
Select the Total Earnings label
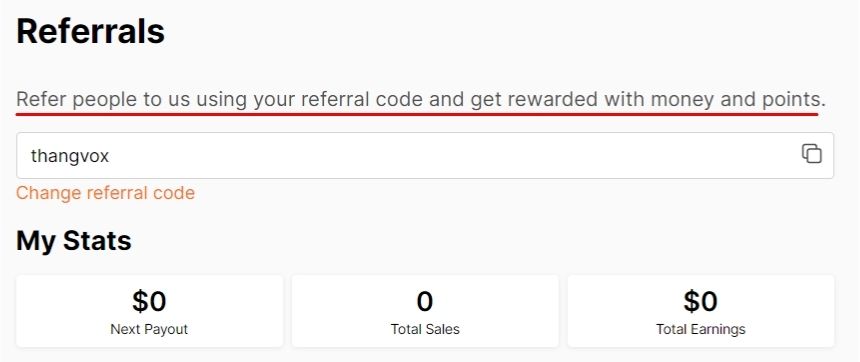point(701,329)
